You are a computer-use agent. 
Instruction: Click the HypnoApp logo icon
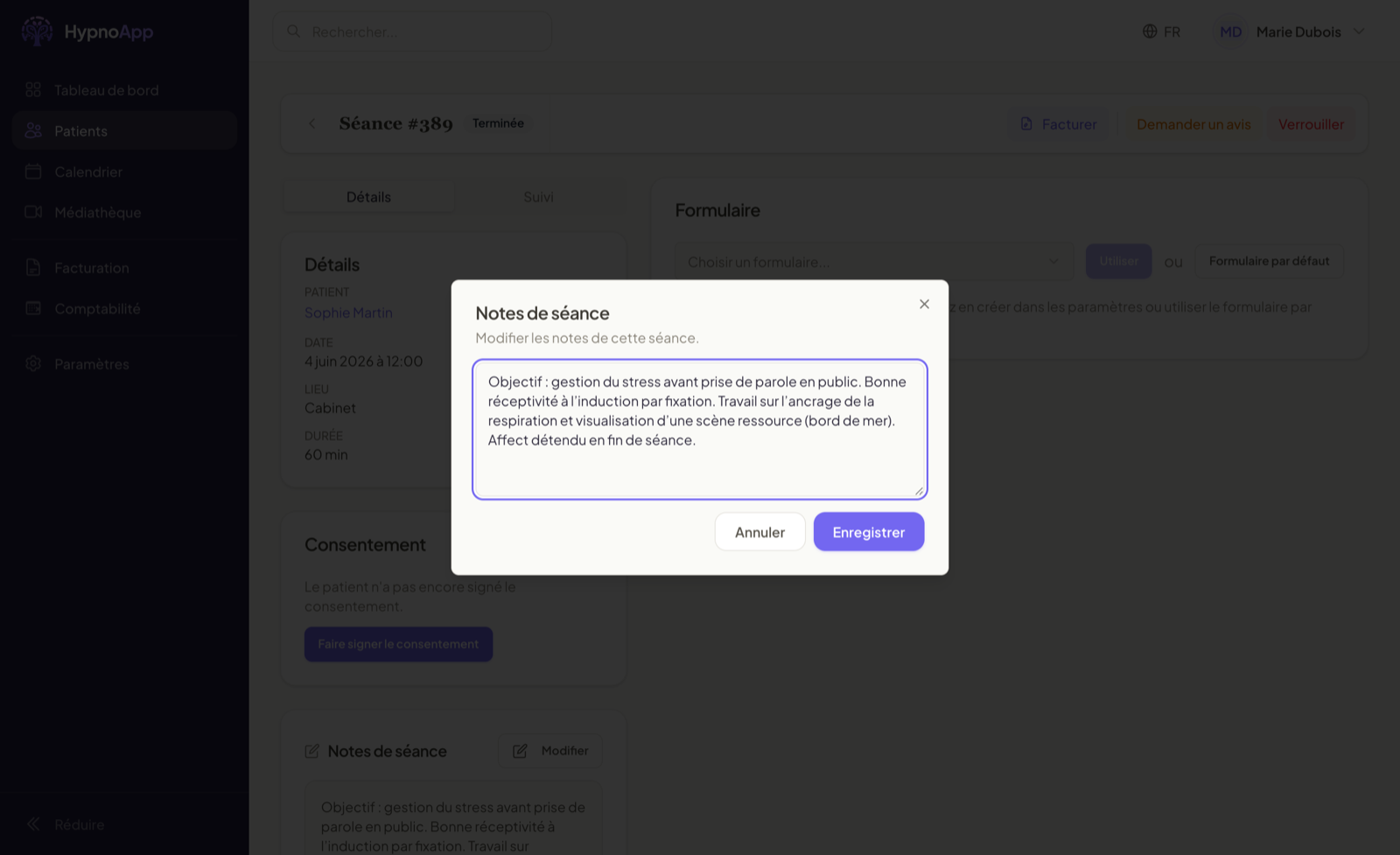tap(37, 32)
